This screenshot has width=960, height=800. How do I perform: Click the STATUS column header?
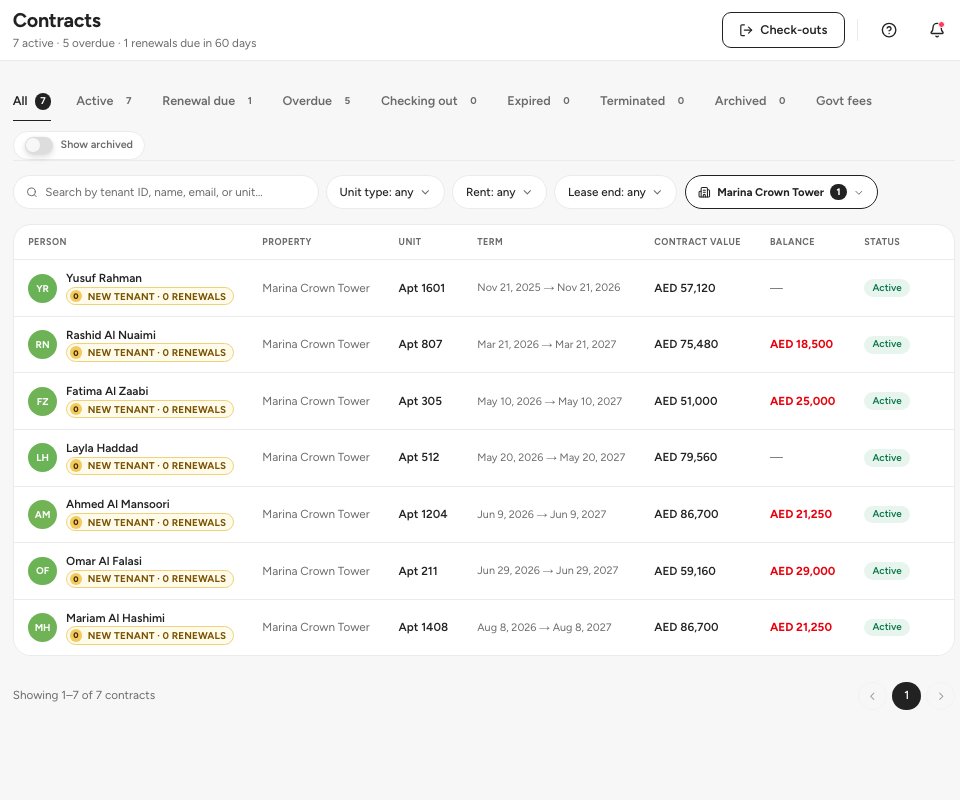882,242
